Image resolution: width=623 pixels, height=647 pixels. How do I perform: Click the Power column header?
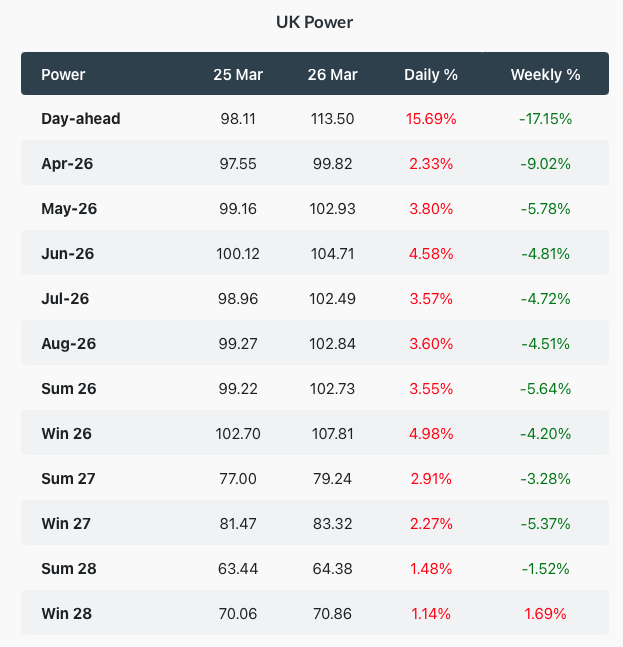(63, 74)
